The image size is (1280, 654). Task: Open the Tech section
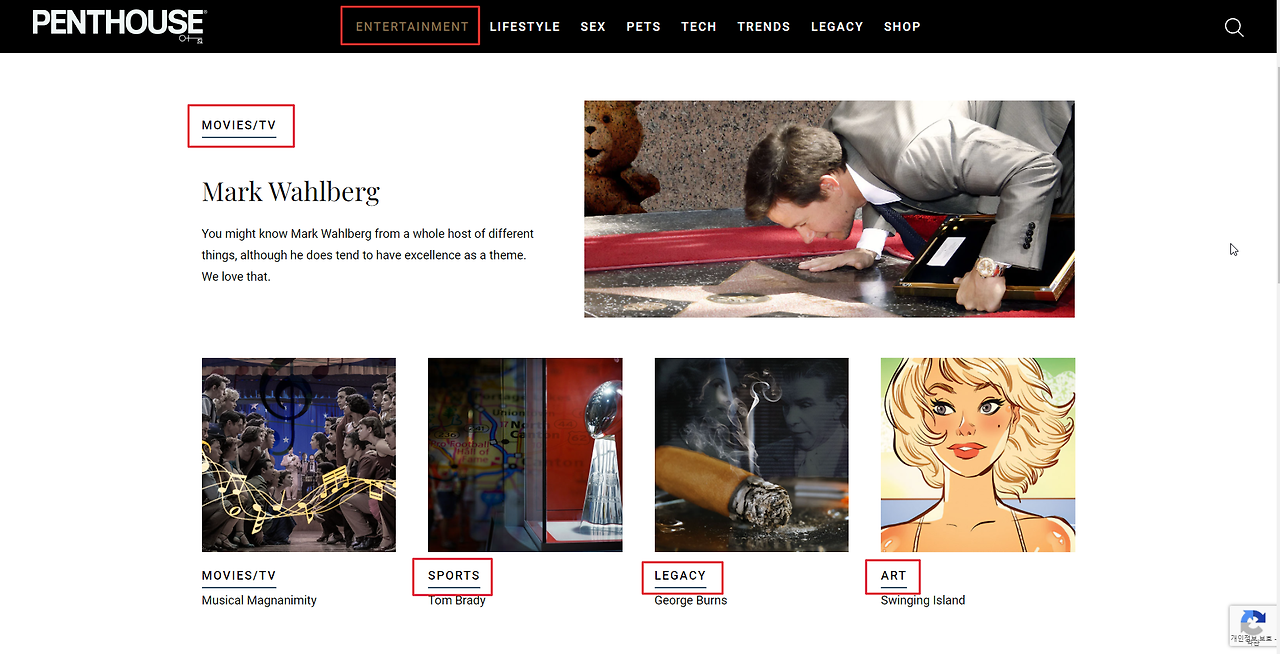tap(699, 27)
